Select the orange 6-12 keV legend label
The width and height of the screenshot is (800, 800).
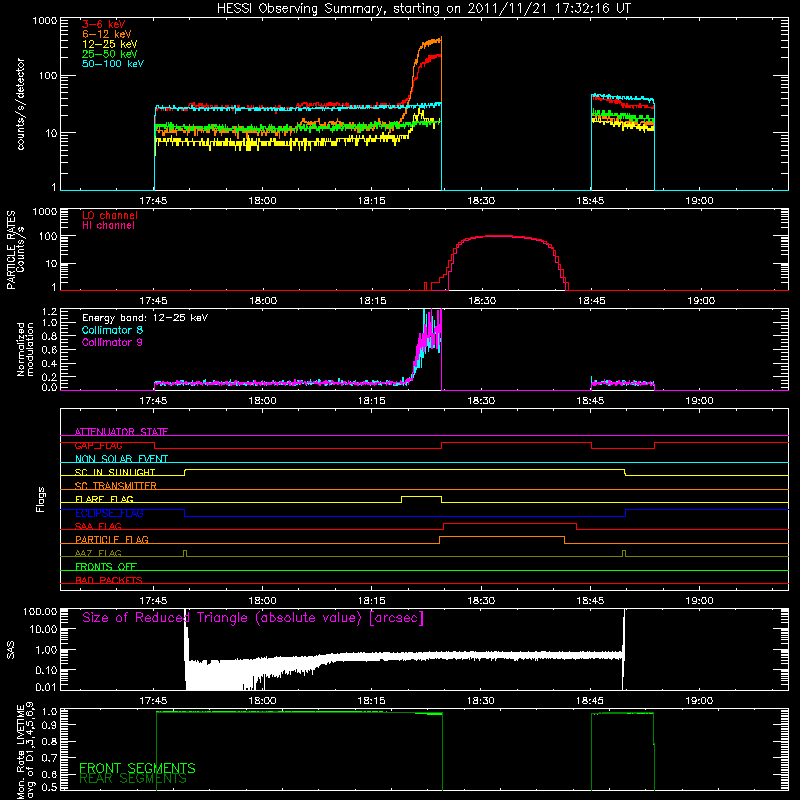107,34
